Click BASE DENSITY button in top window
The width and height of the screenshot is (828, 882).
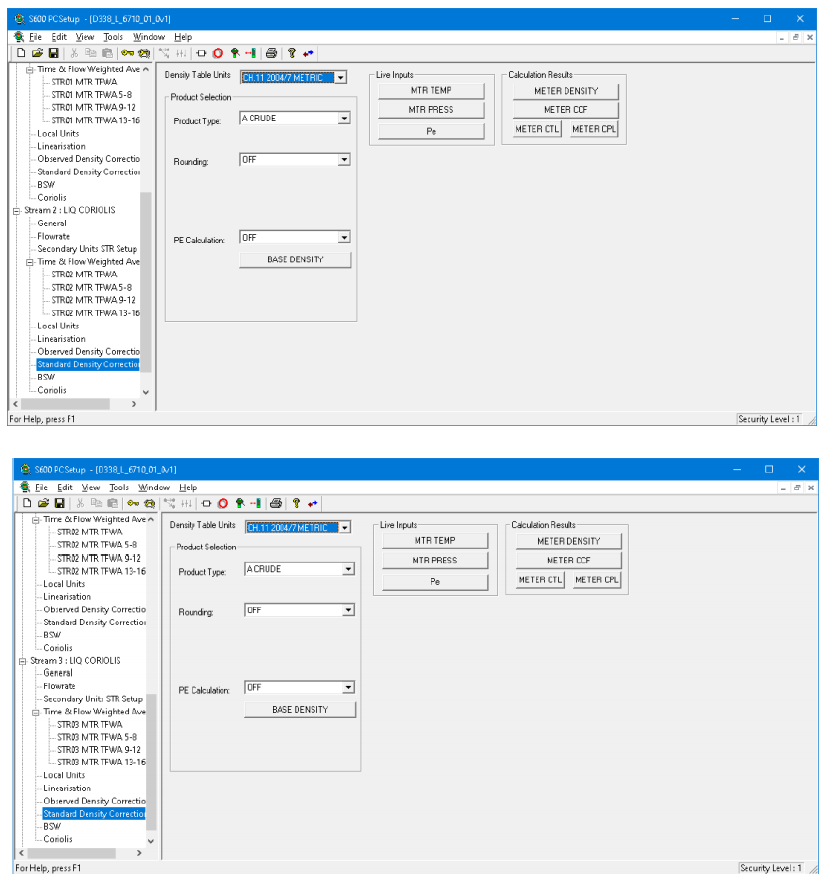click(x=295, y=259)
